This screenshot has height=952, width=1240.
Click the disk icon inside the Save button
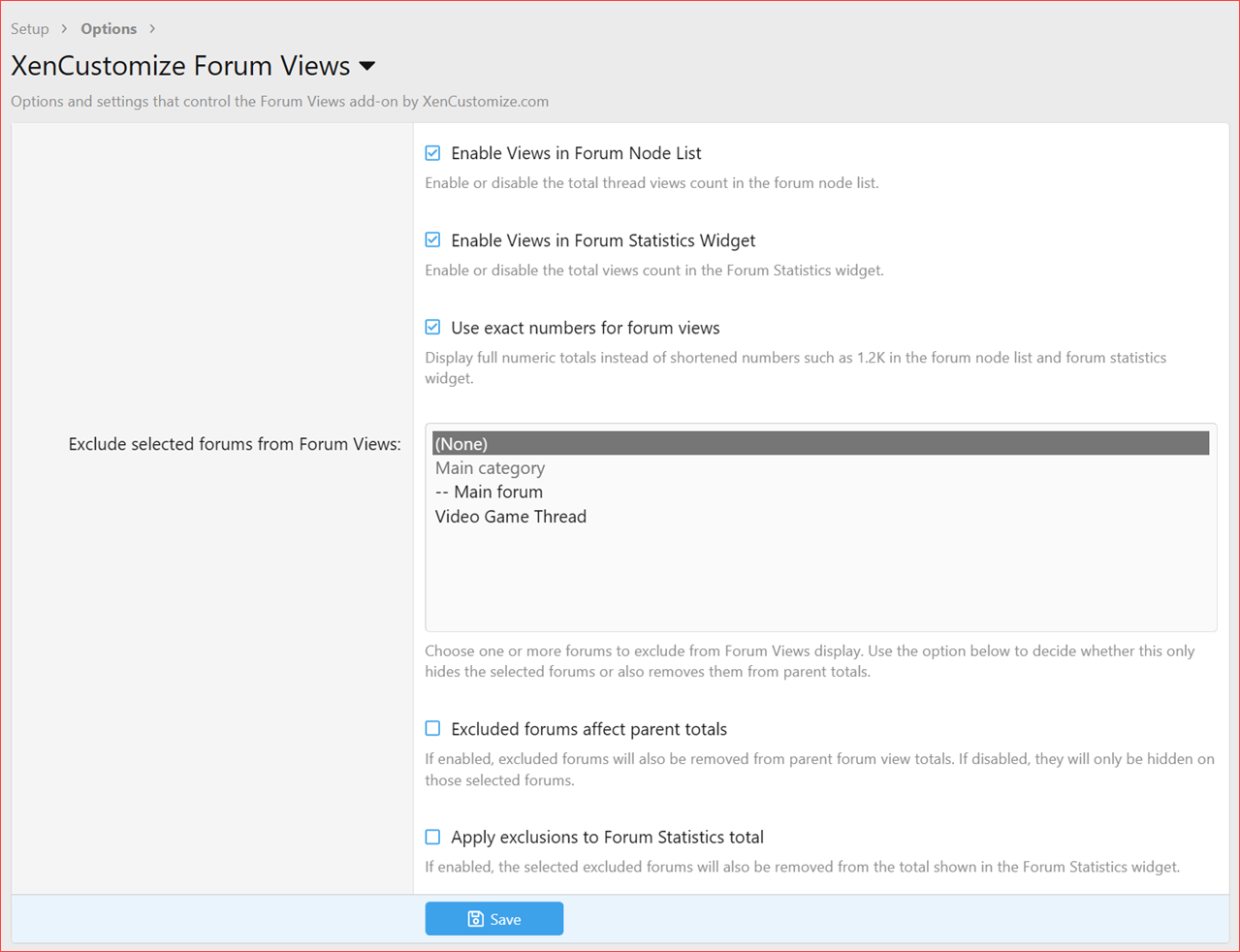(x=474, y=918)
